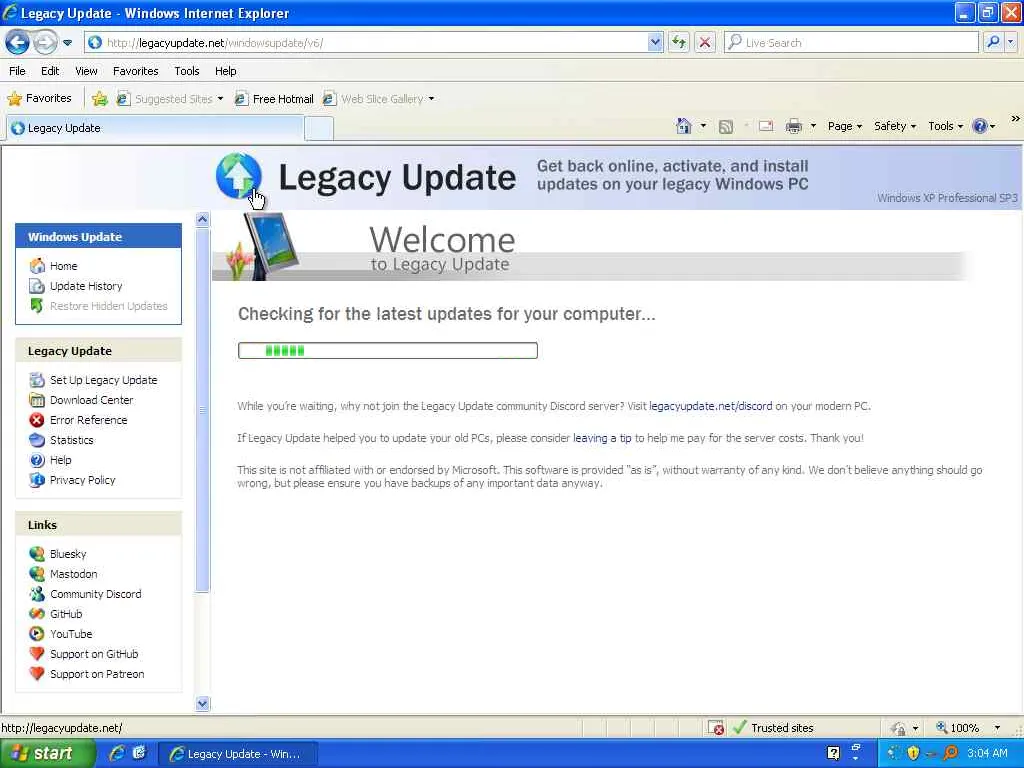Expand the command bar overflow chevron
This screenshot has width=1024, height=768.
click(1015, 119)
